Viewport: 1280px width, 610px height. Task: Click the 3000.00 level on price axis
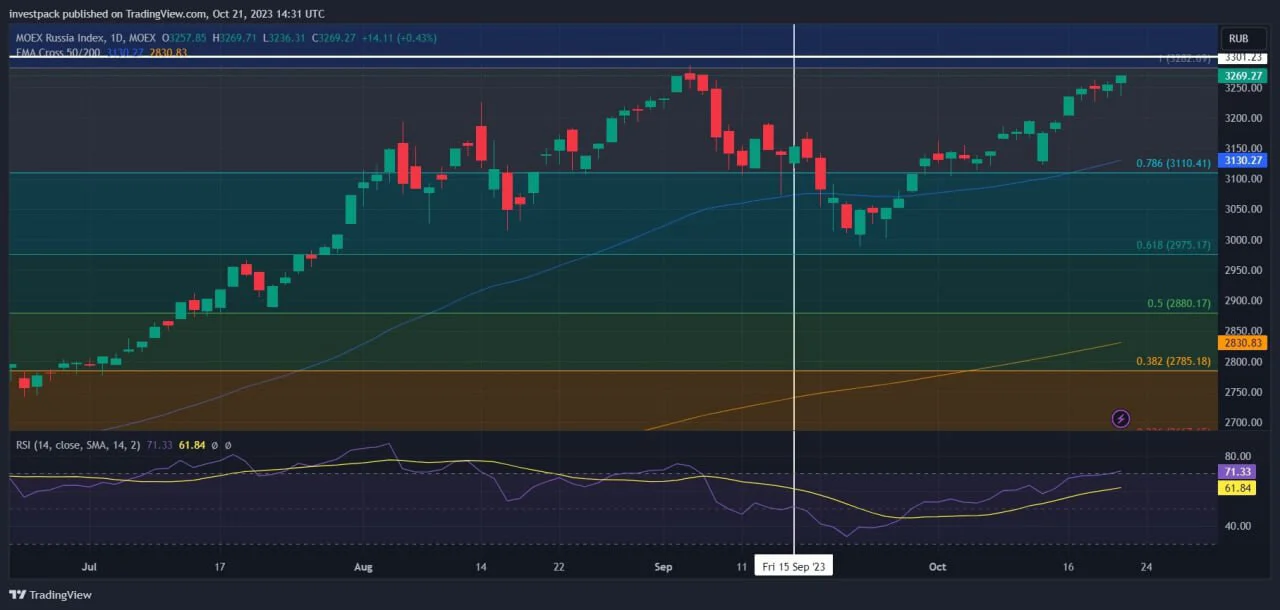click(x=1243, y=240)
